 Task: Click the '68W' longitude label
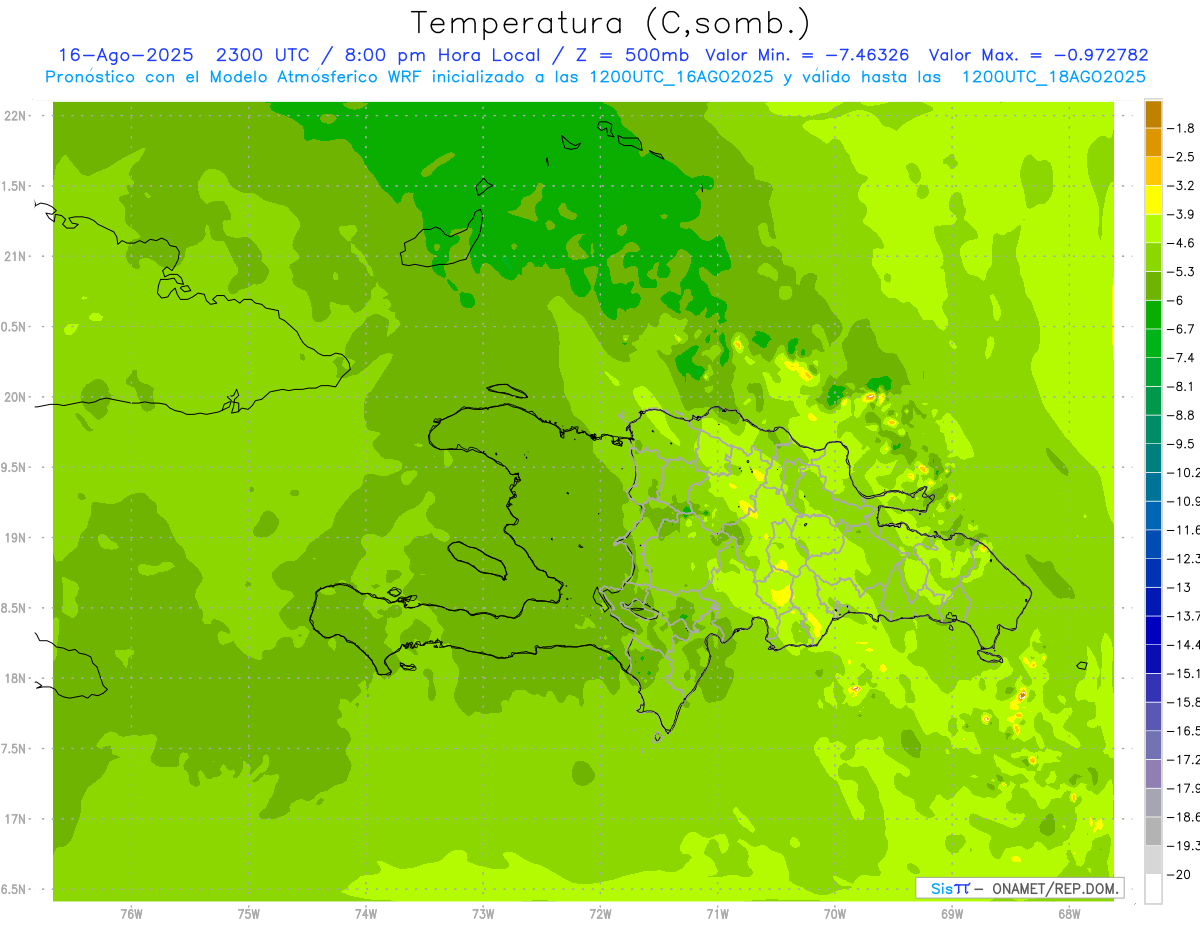(1069, 913)
